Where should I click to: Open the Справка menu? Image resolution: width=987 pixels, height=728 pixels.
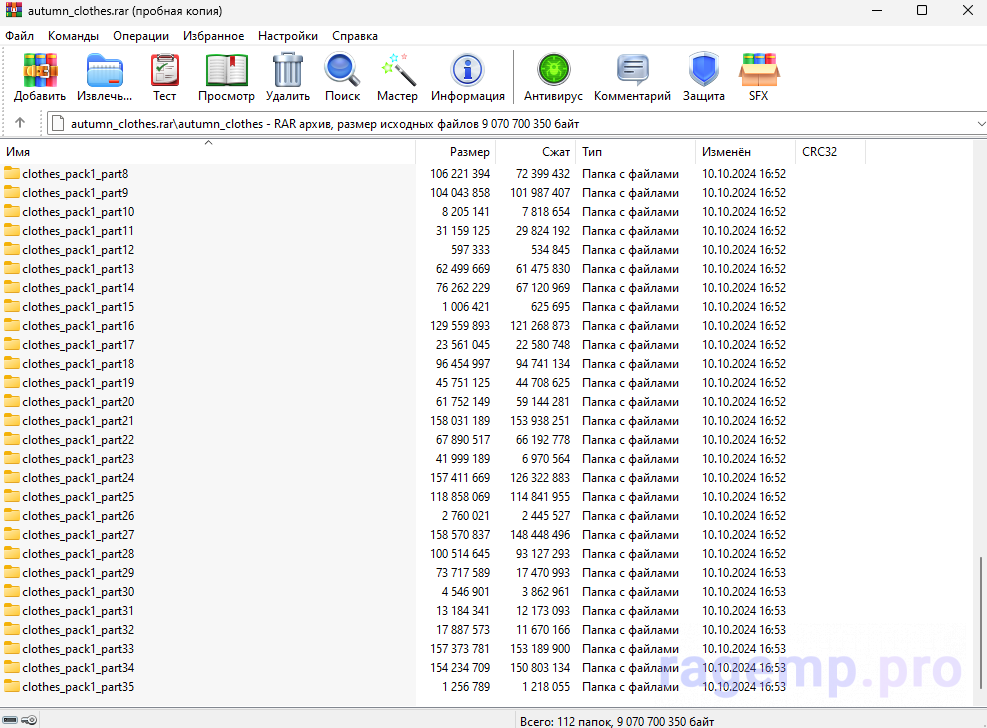tap(355, 36)
